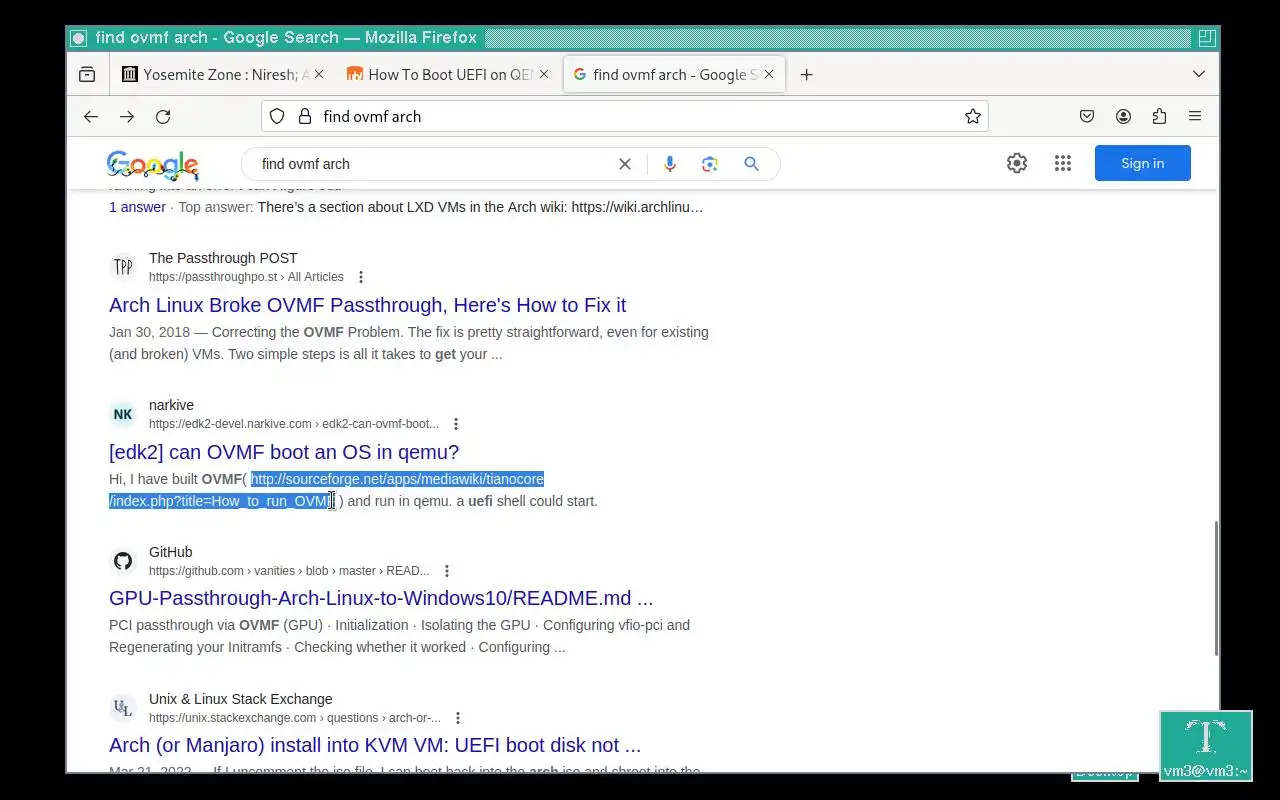Open the 1 answer link
The image size is (1280, 800).
point(137,207)
